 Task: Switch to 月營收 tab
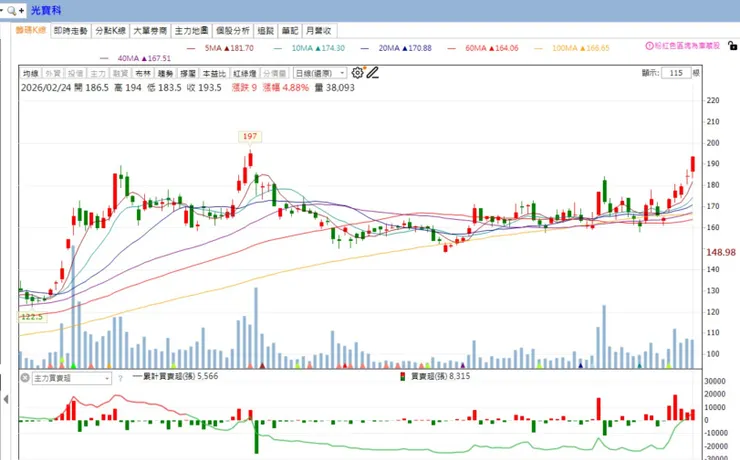(x=319, y=31)
